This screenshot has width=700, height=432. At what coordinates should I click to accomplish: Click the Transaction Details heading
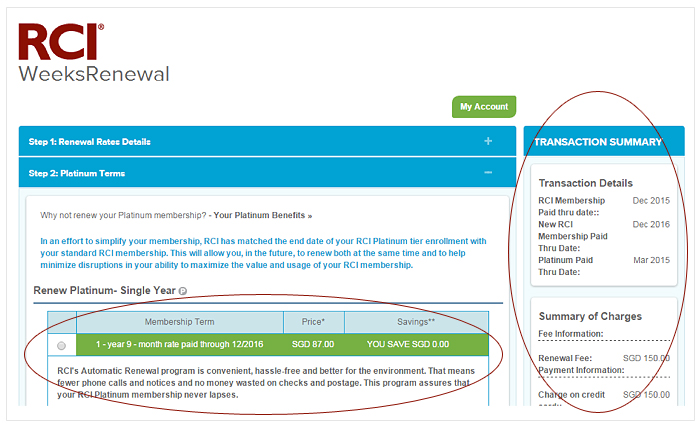pyautogui.click(x=585, y=183)
